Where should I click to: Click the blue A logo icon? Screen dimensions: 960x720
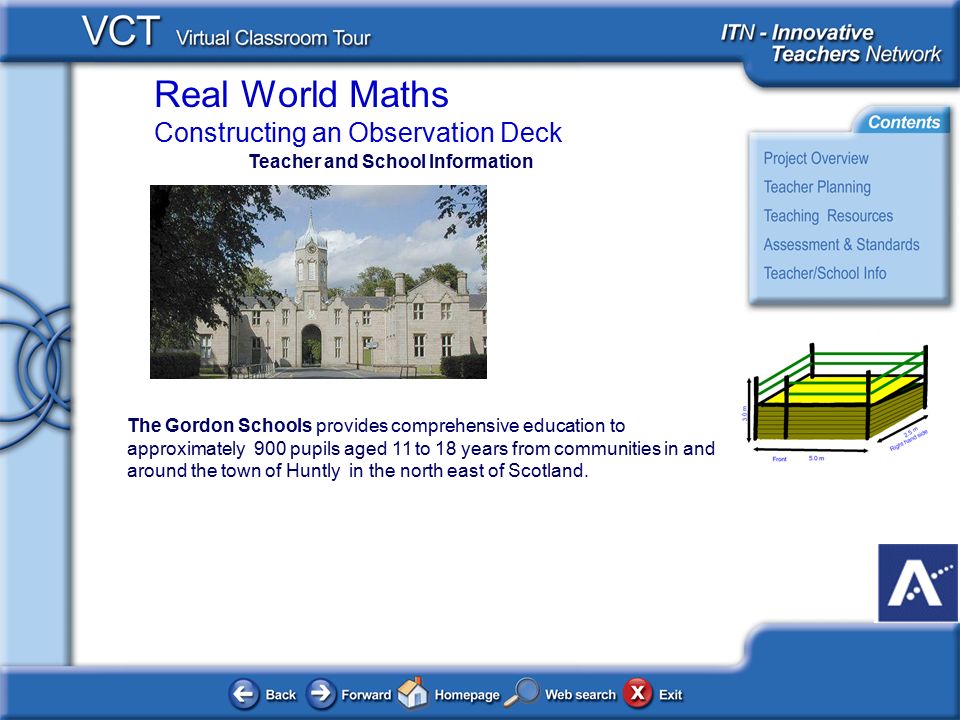(x=918, y=583)
